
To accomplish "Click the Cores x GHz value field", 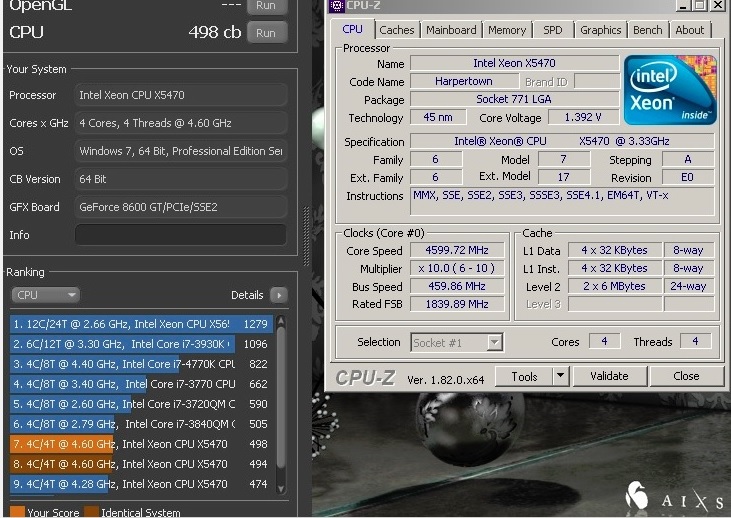I will click(x=180, y=123).
